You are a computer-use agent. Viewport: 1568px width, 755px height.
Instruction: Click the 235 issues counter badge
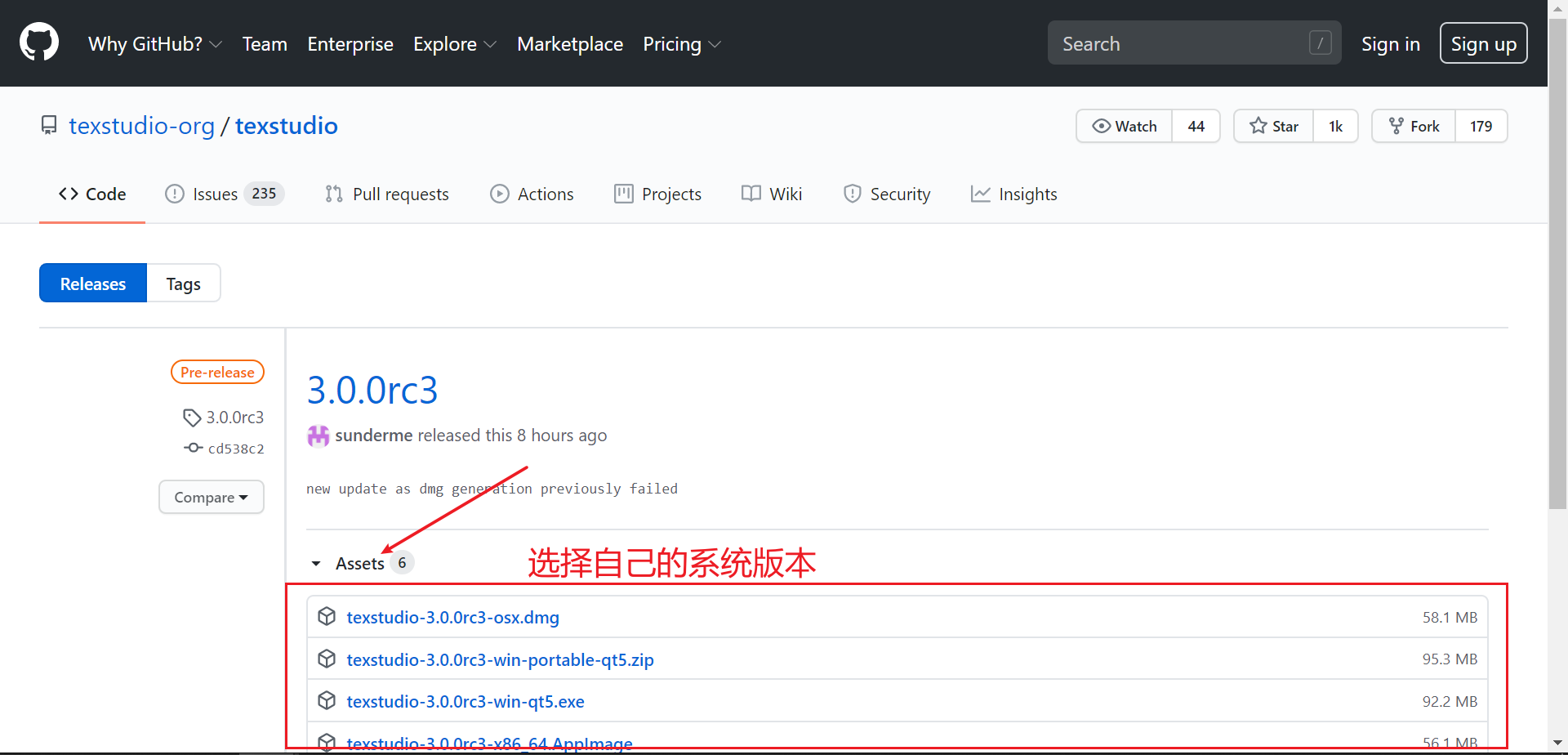pos(264,194)
